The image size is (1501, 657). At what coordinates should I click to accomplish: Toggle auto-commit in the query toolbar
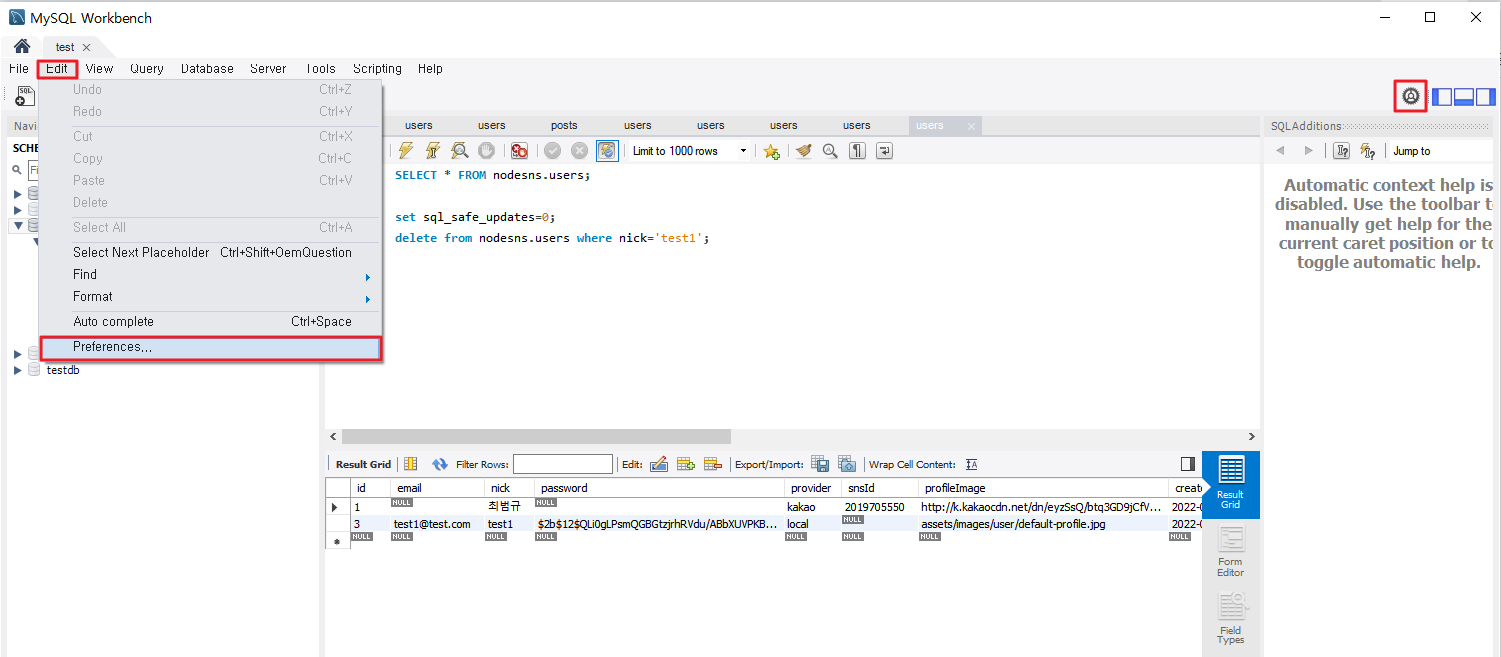607,151
